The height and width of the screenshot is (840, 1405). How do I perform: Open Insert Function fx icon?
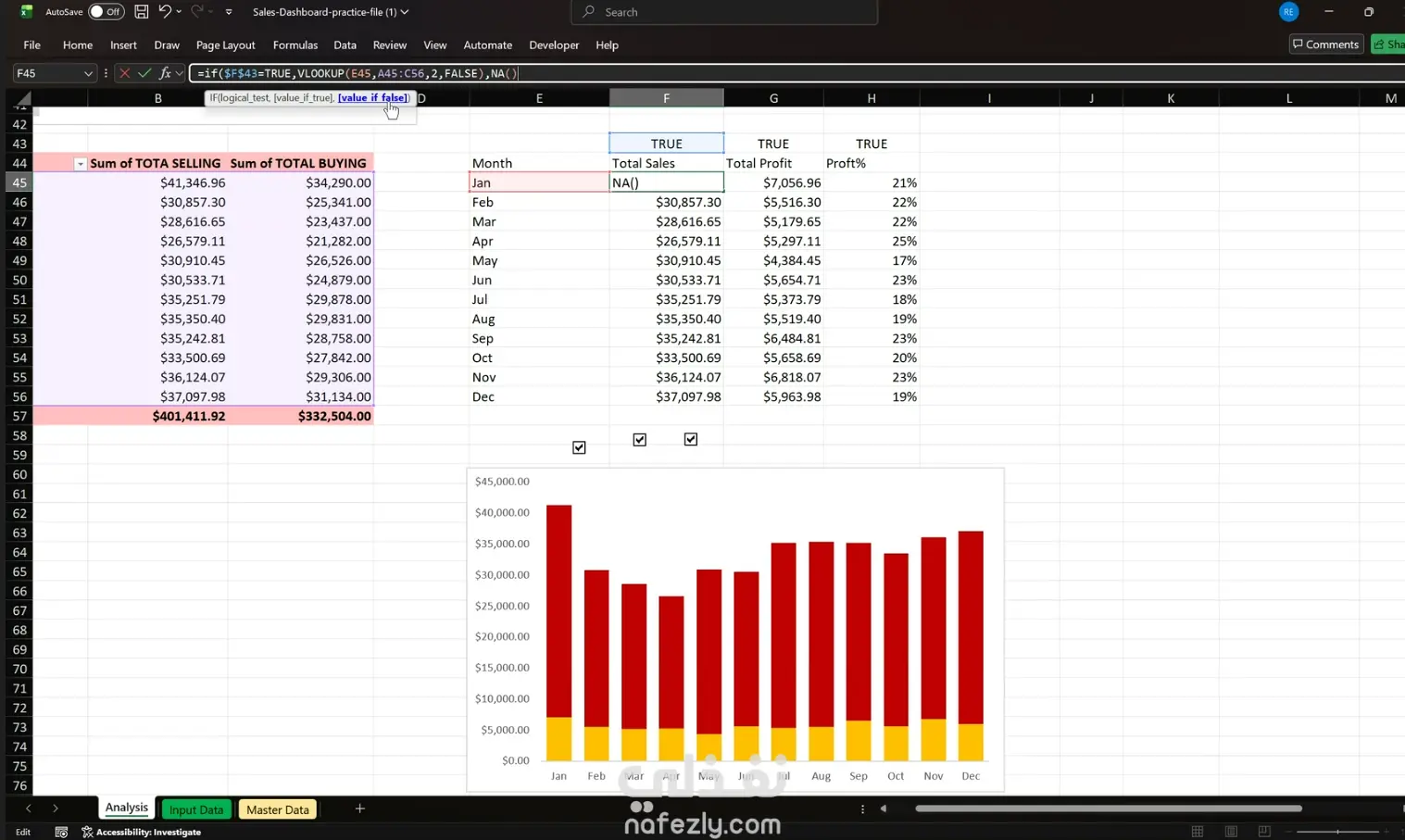coord(165,73)
